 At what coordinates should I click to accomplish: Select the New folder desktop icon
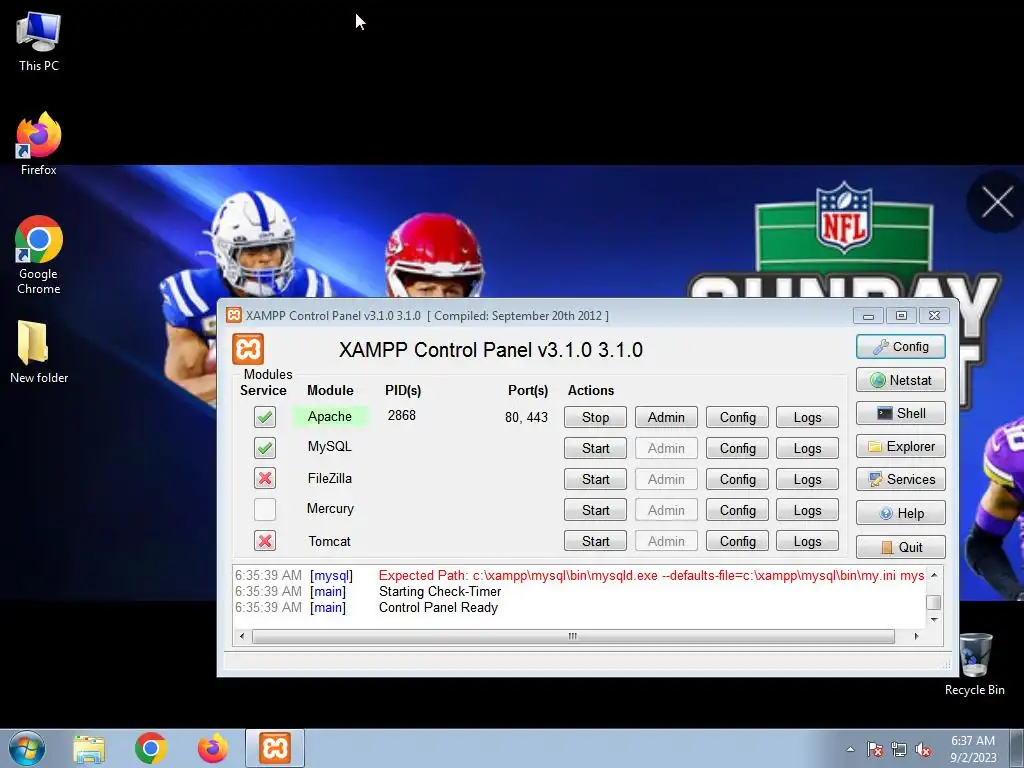[x=39, y=351]
